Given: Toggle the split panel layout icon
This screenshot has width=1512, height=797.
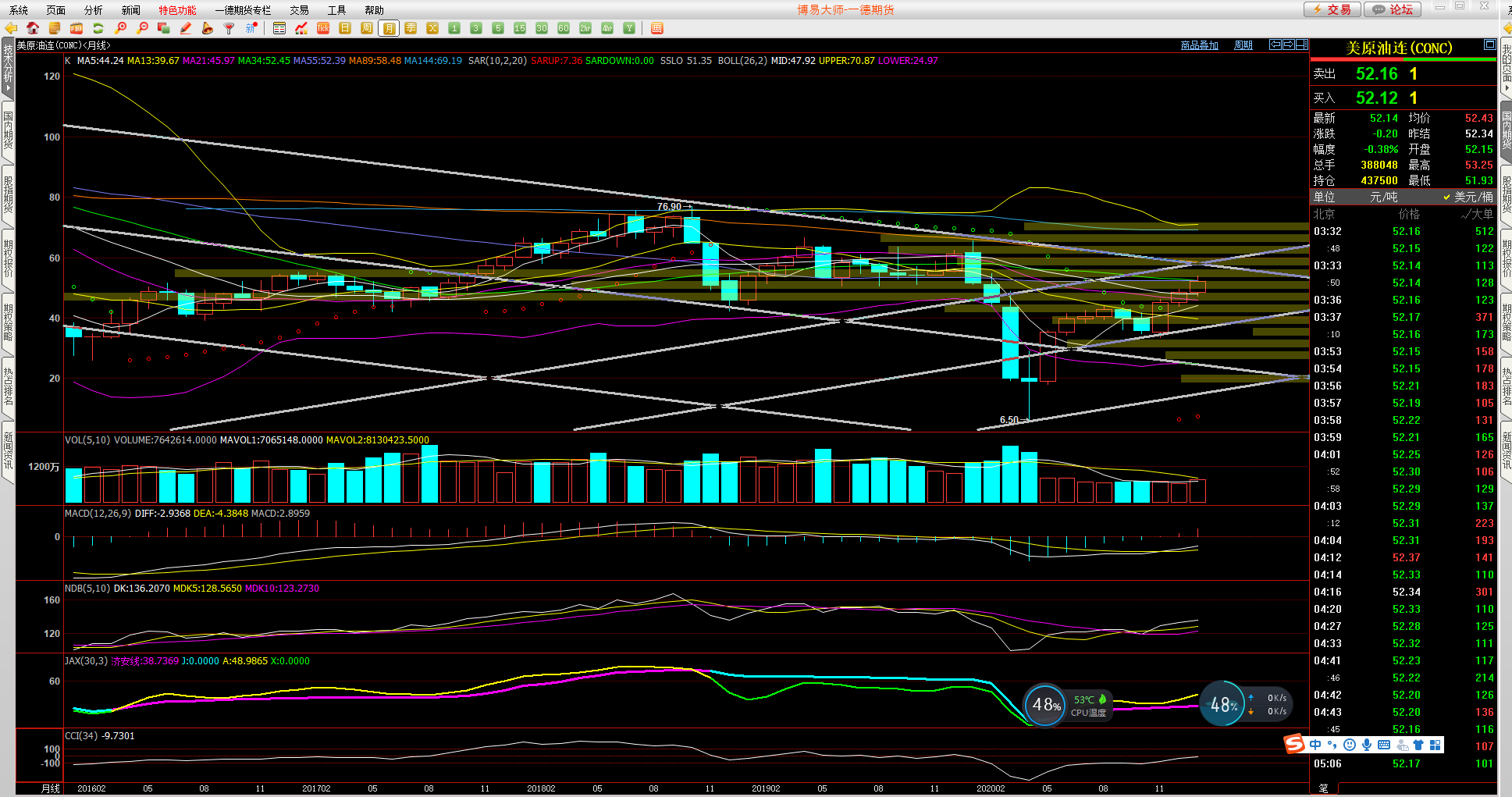Looking at the screenshot, I should (1302, 44).
